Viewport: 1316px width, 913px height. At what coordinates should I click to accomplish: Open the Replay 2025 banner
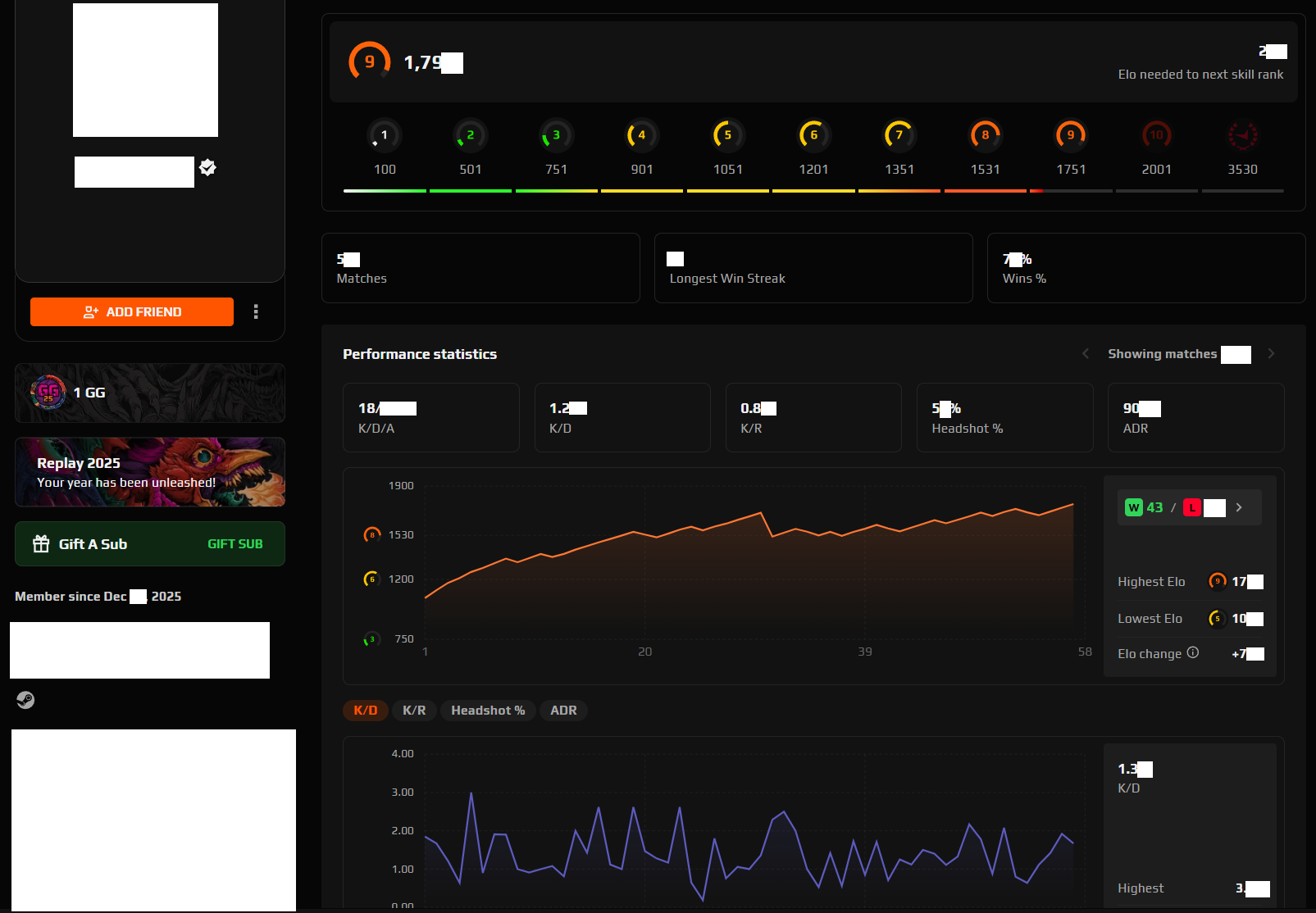tap(150, 472)
